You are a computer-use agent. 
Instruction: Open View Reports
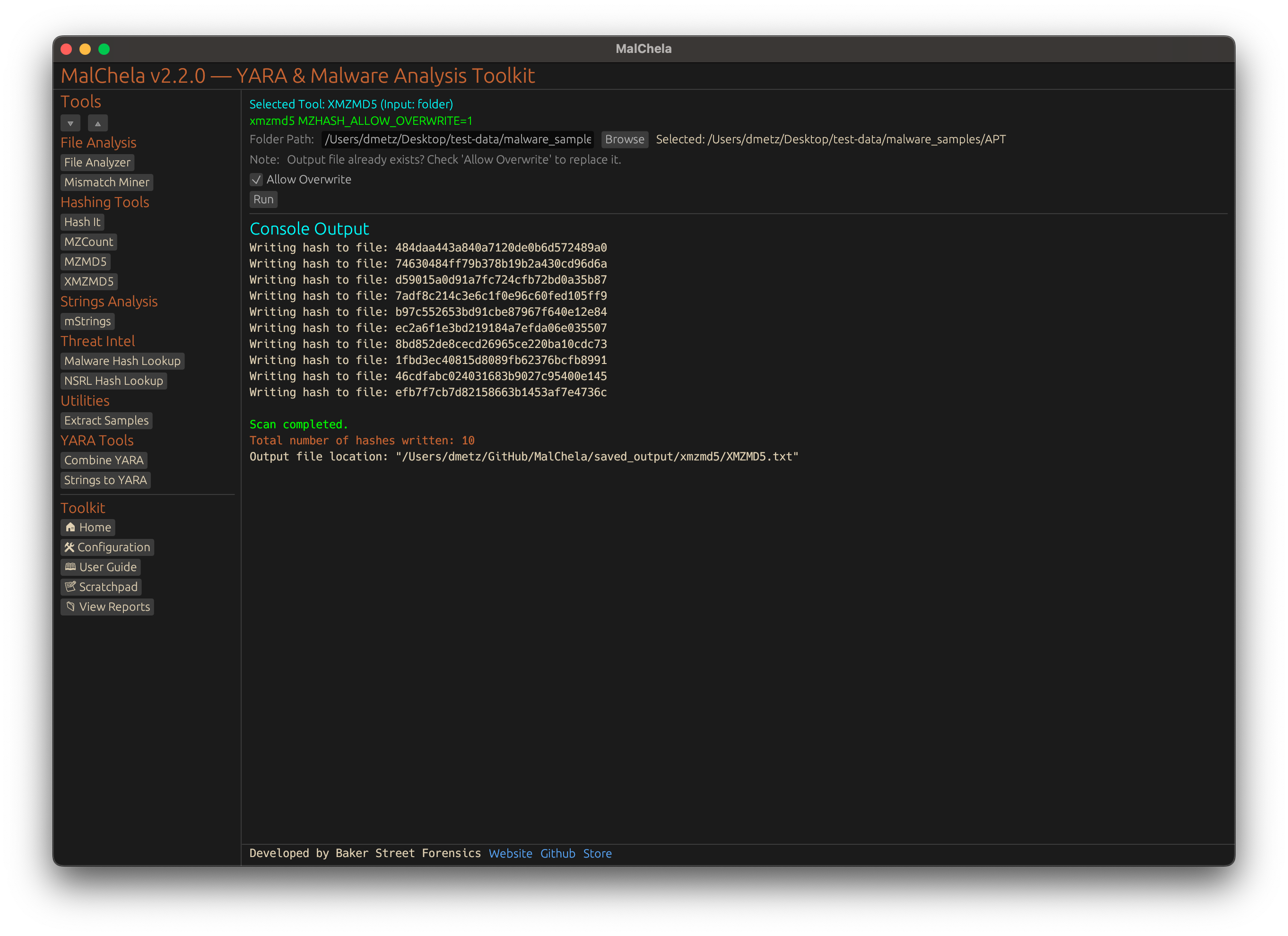pos(107,607)
